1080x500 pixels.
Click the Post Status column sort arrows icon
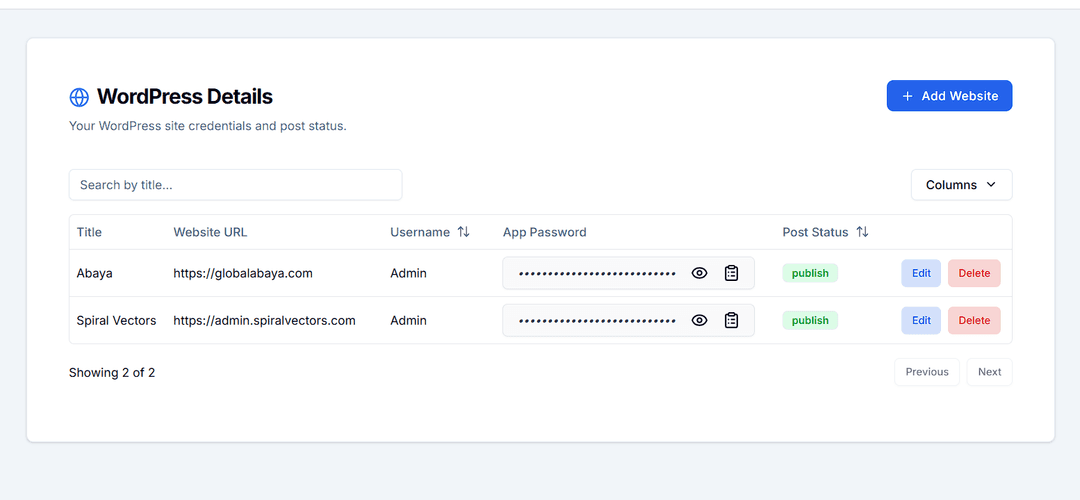point(862,232)
